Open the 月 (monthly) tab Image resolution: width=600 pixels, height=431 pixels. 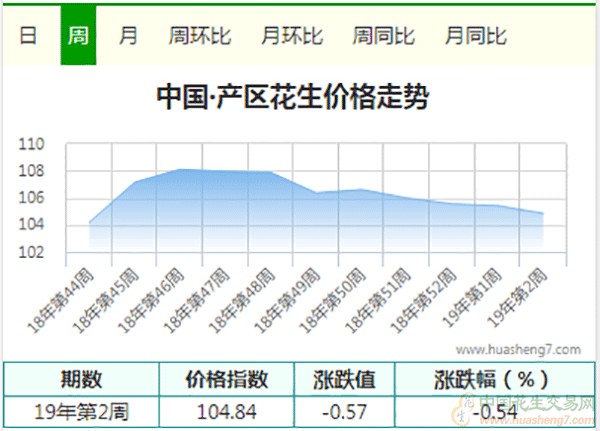click(128, 36)
